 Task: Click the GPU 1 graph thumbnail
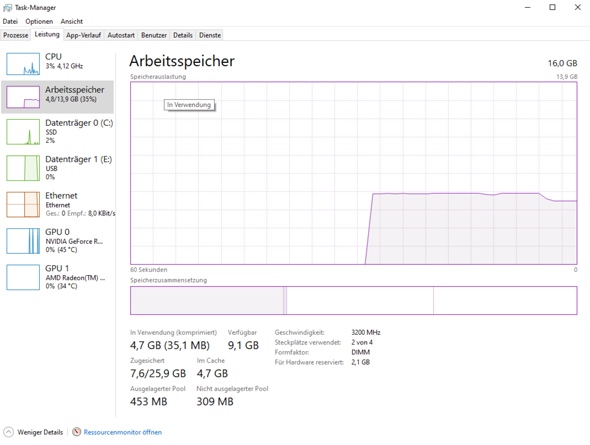(x=23, y=277)
